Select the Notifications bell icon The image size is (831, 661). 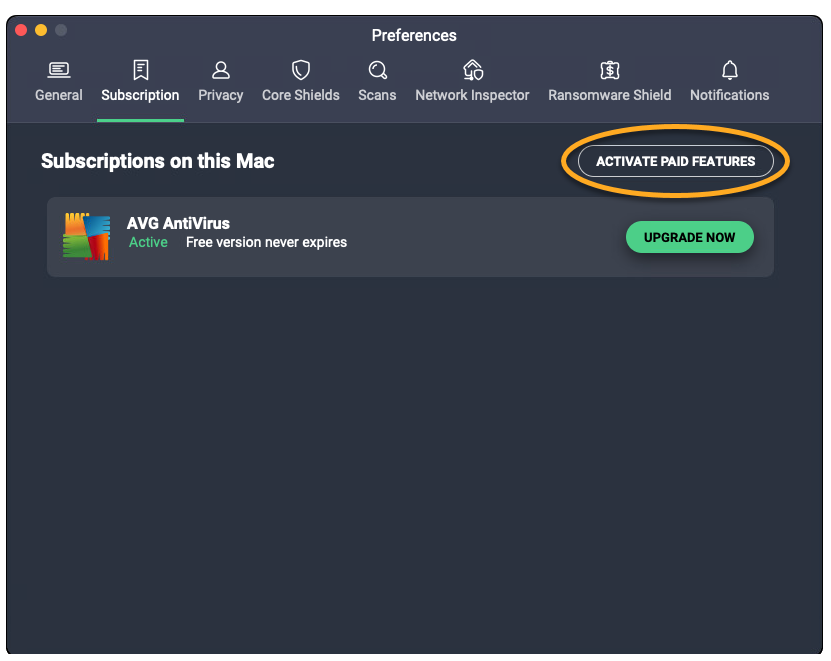[x=729, y=70]
